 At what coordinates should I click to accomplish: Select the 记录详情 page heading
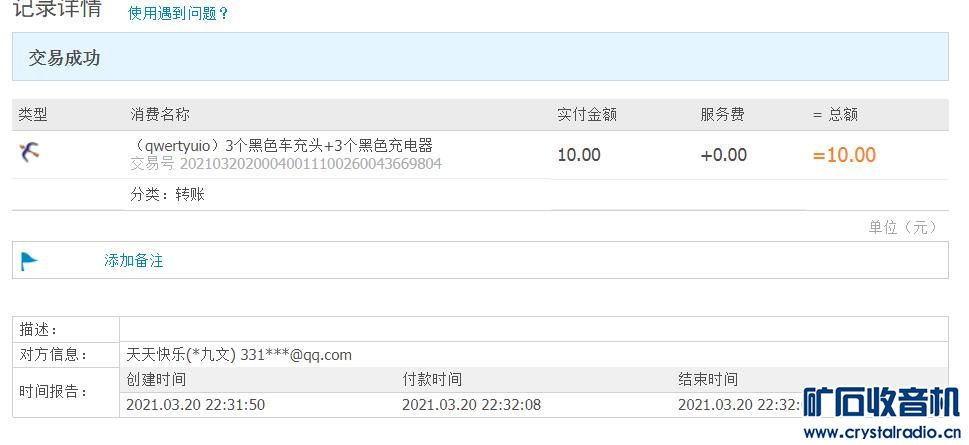pos(57,10)
